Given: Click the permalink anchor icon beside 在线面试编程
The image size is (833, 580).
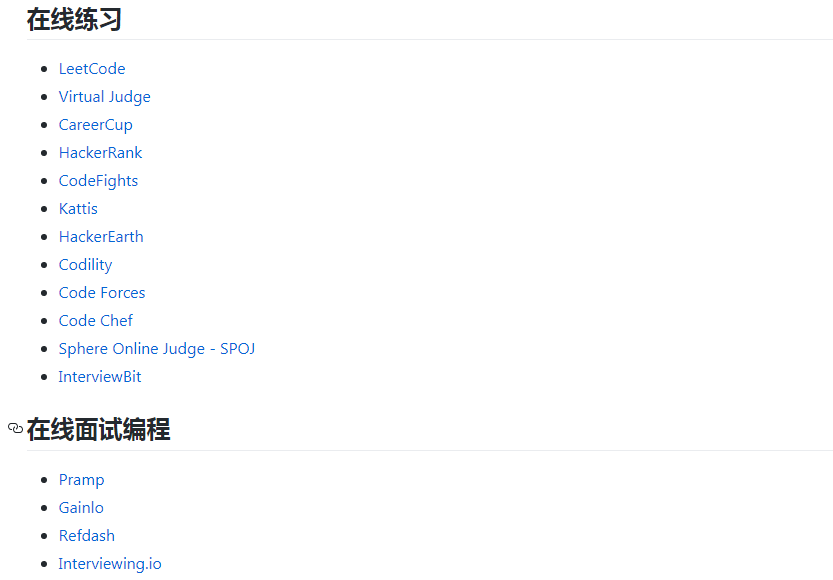Looking at the screenshot, I should (14, 428).
